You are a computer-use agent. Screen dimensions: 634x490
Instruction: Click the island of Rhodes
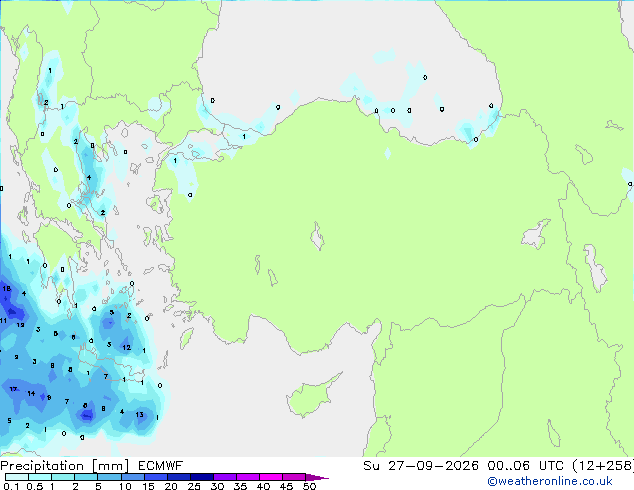(186, 338)
